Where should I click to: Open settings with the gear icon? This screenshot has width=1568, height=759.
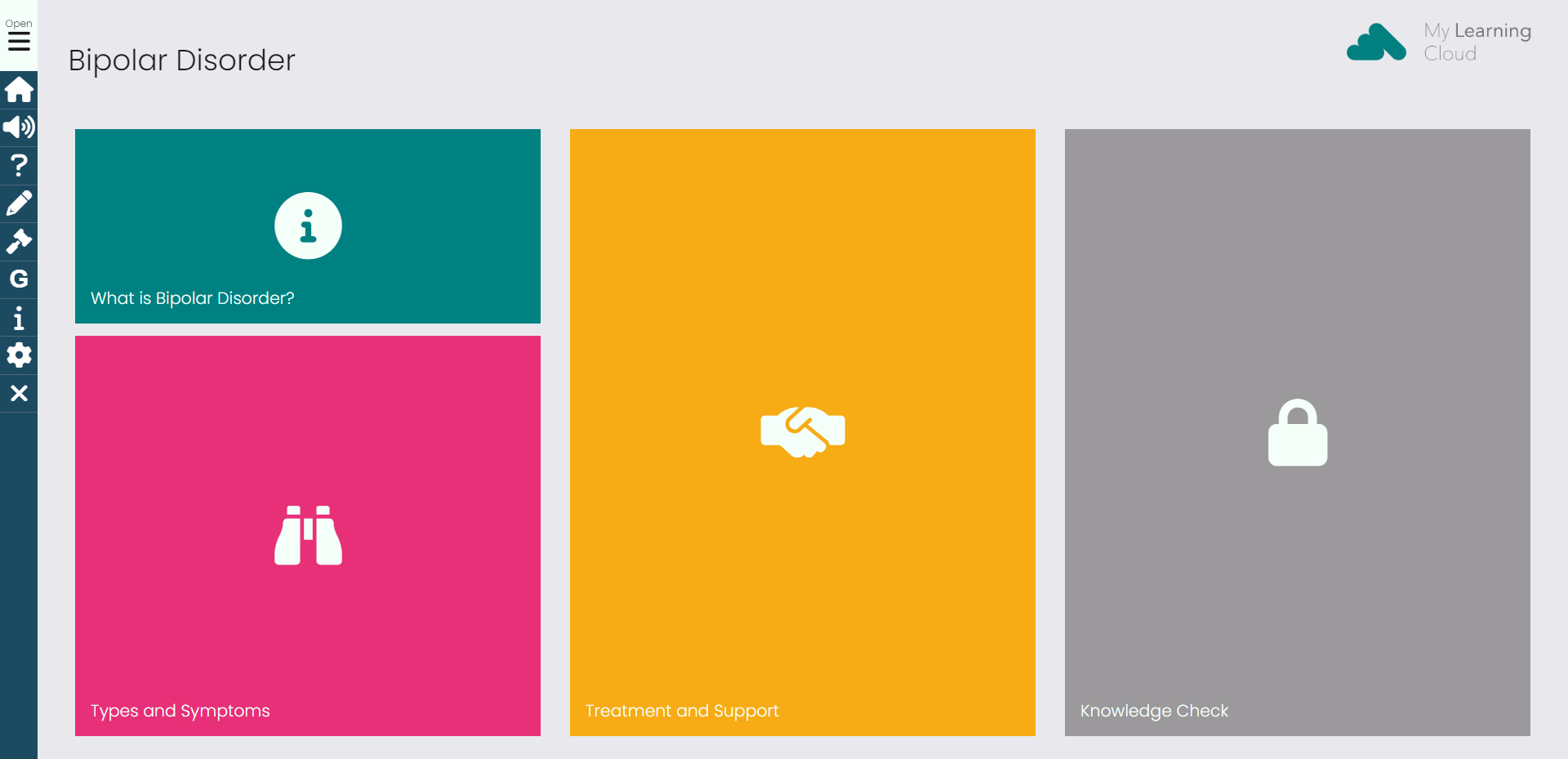(19, 355)
